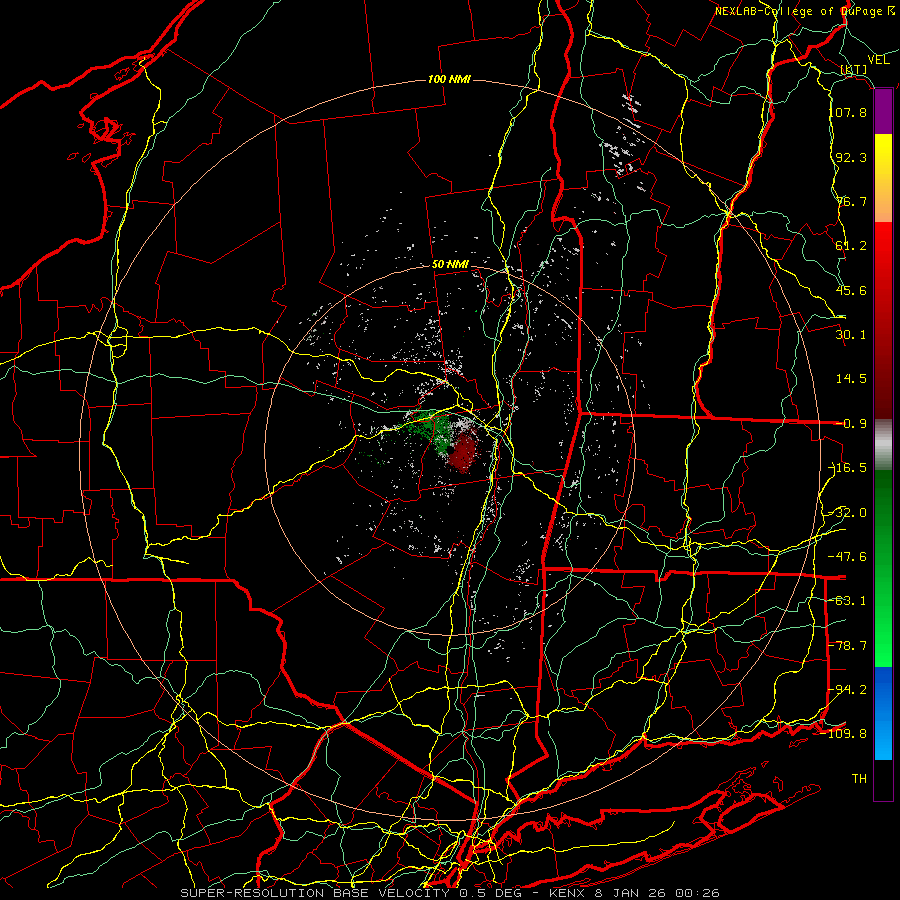Click the -78.7 legend value

848,646
